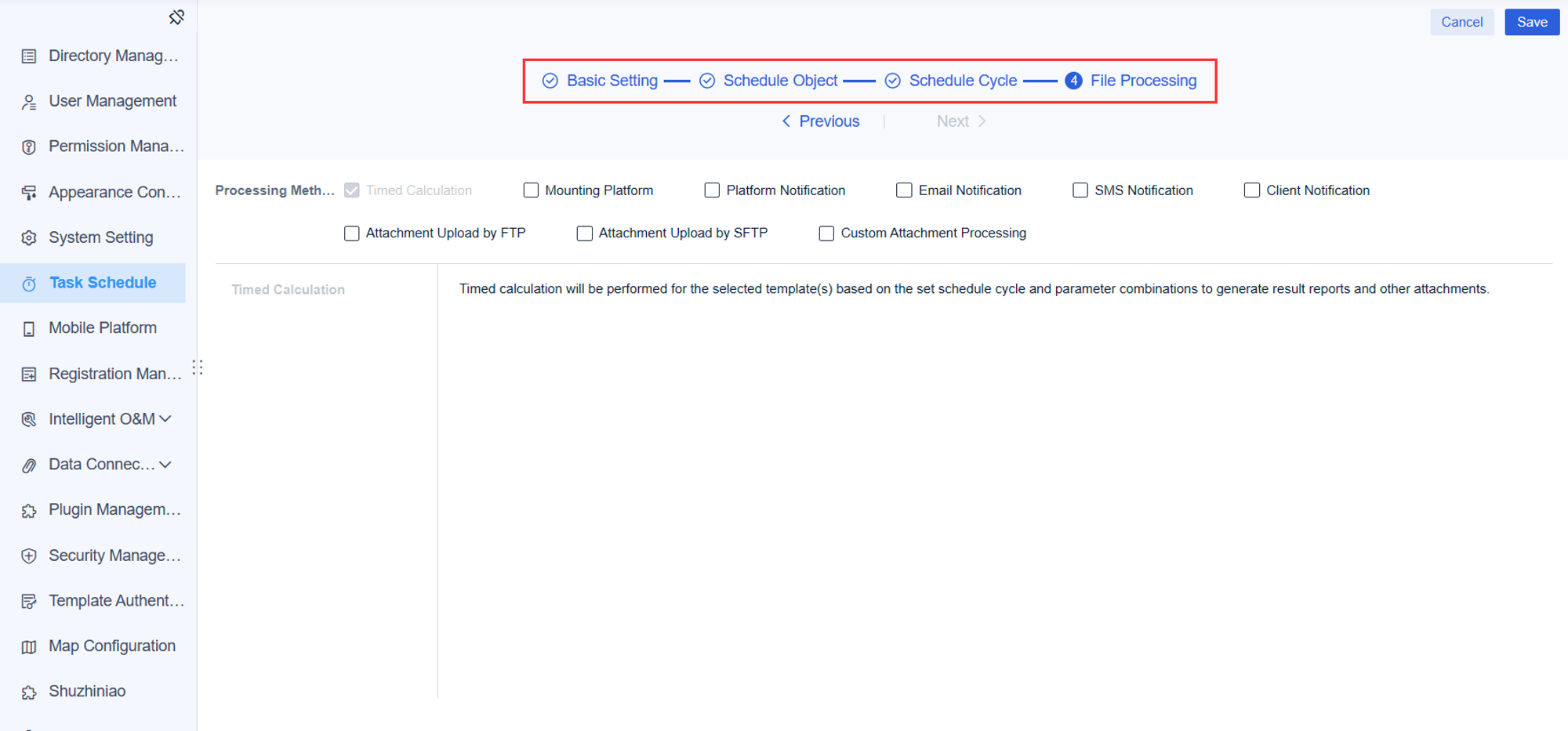Open Permission Management from the sidebar icon
Image resolution: width=1568 pixels, height=731 pixels.
(29, 147)
